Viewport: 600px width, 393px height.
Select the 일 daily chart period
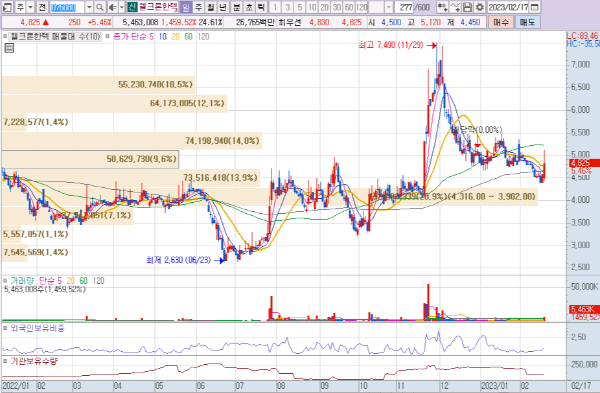click(186, 7)
